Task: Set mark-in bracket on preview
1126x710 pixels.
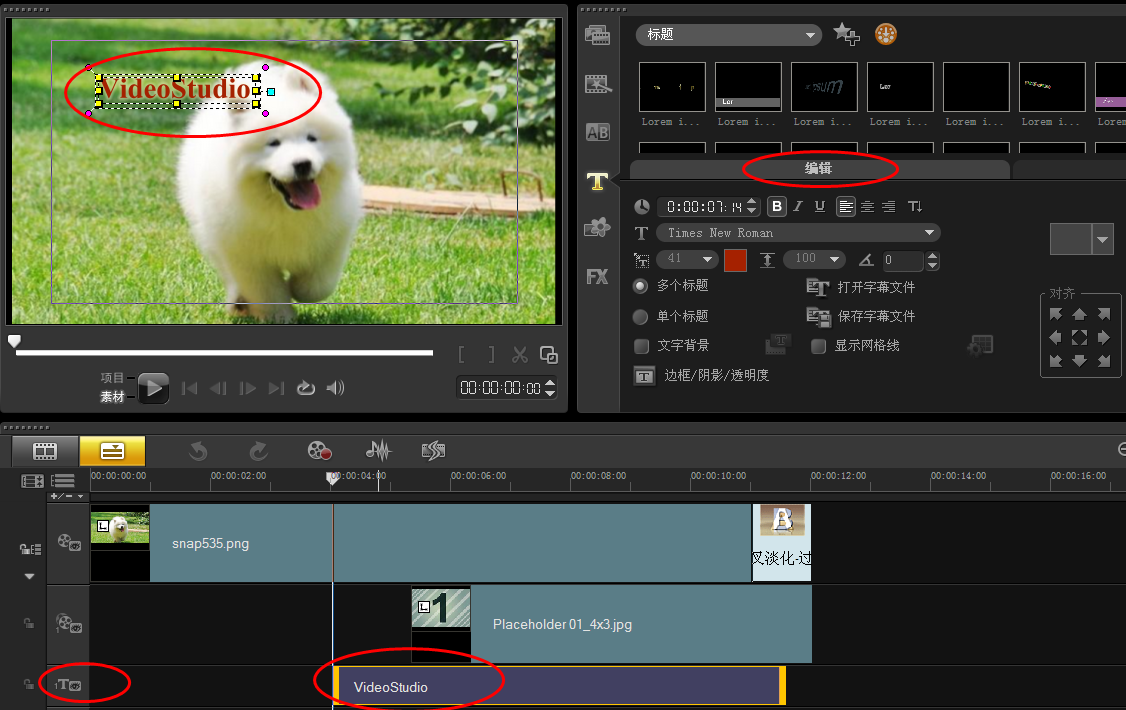Action: (x=462, y=355)
